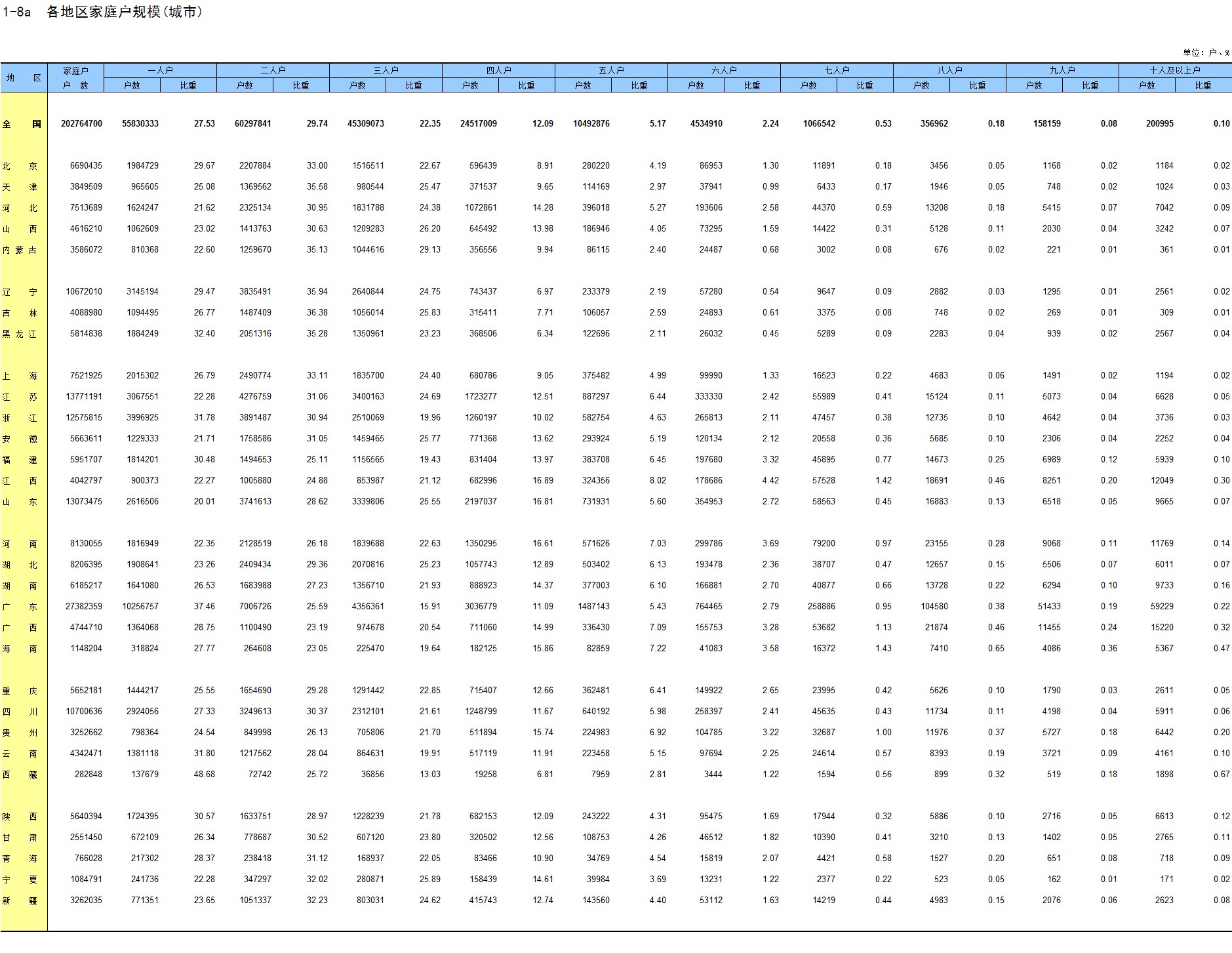Screen dimensions: 1232x953
Task: Select the 十人及以上户 header cell
Action: [1174, 70]
